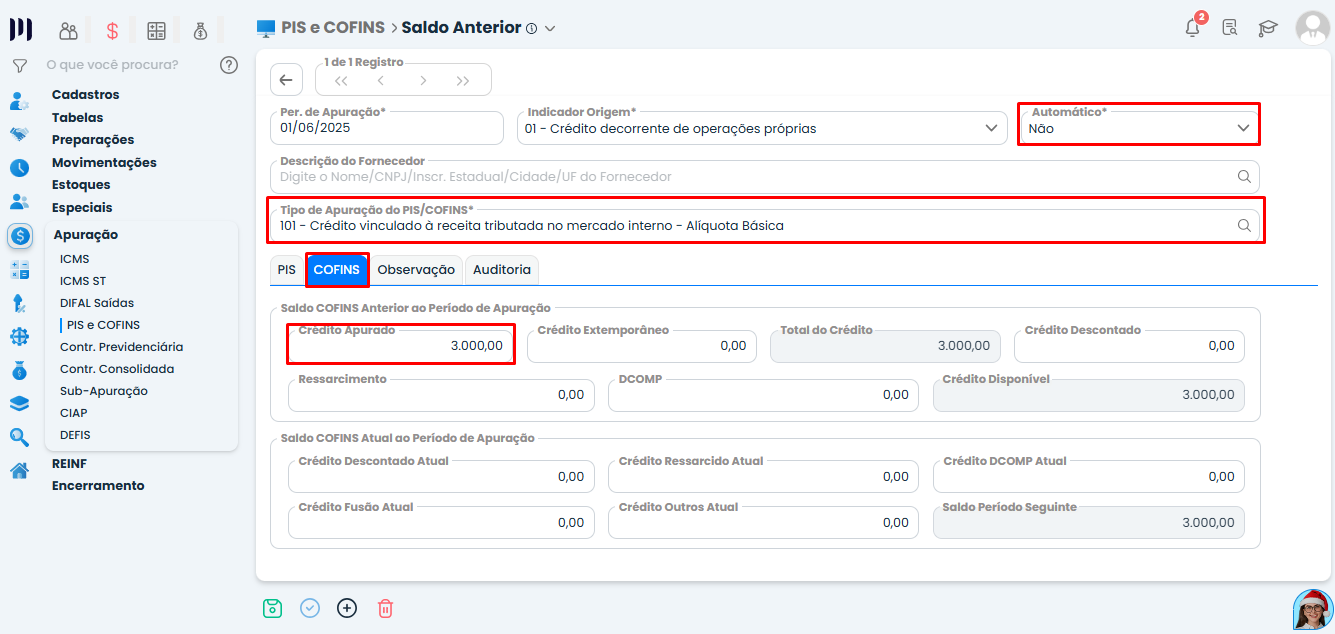Add a new record via the plus icon
Screen dimensions: 1335x634
(x=347, y=607)
